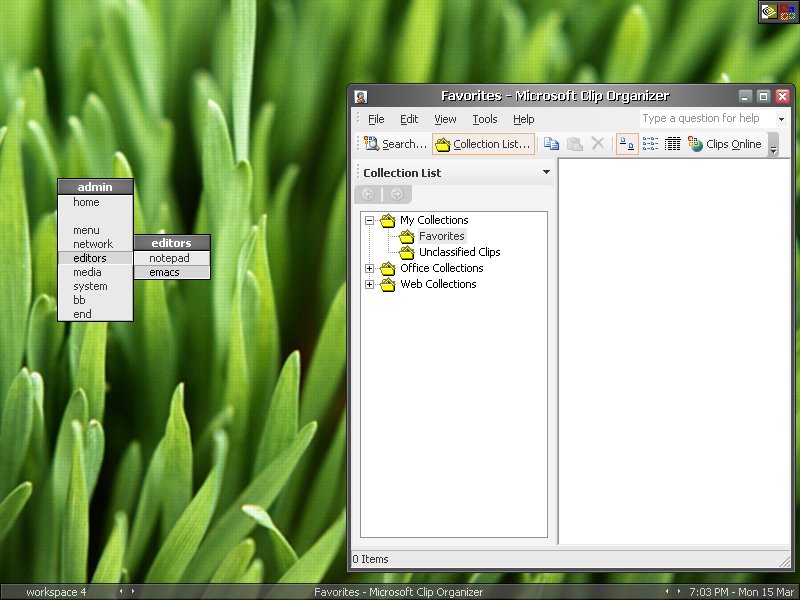Click the window resize grip in status bar

[785, 560]
